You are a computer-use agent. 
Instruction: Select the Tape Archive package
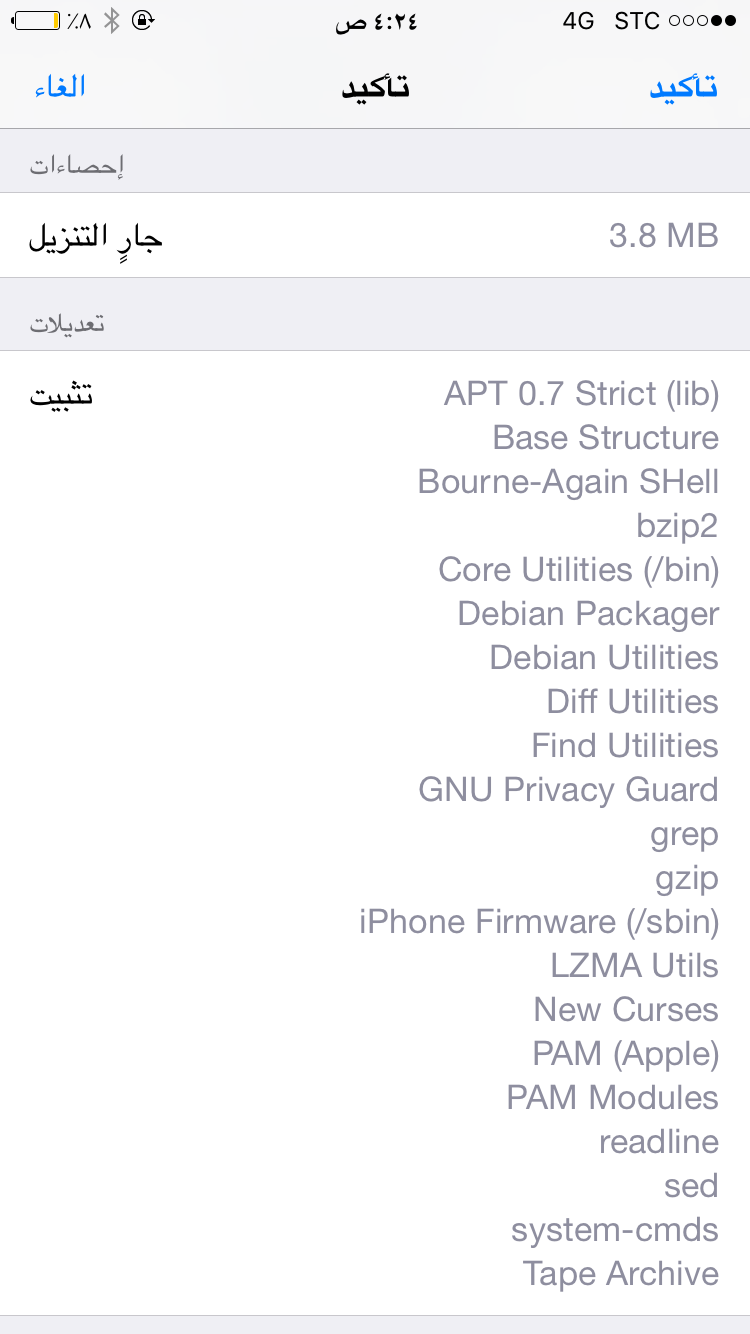coord(620,1274)
